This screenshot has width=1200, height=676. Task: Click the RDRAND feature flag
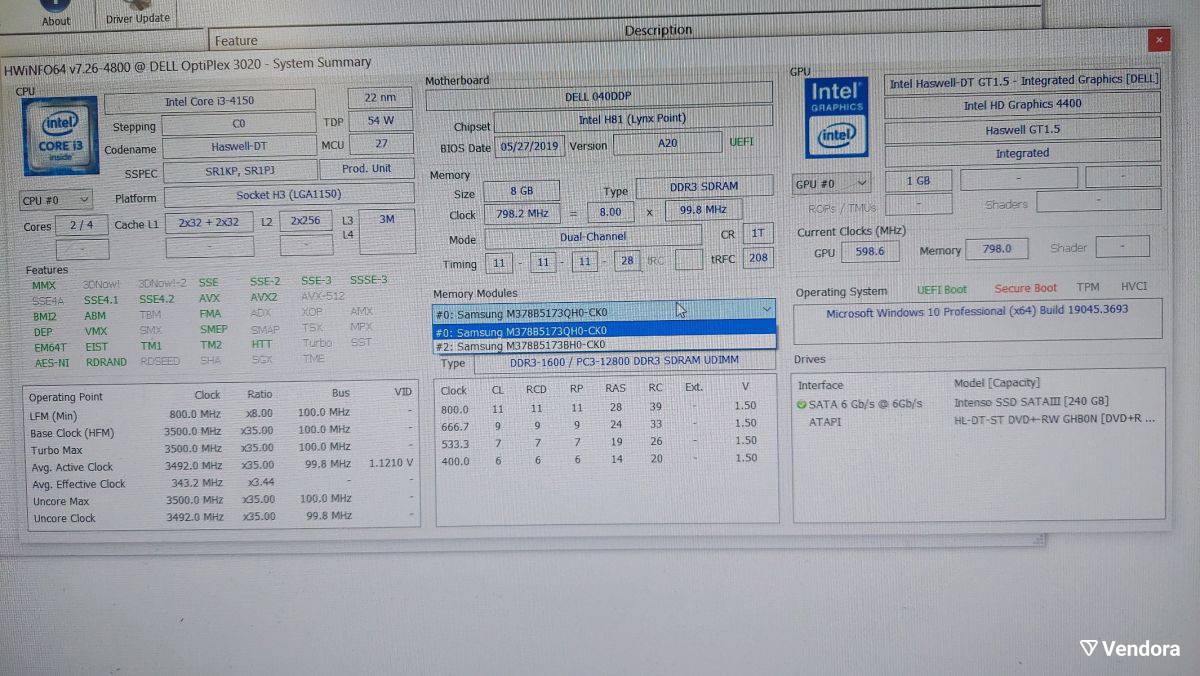pyautogui.click(x=105, y=362)
